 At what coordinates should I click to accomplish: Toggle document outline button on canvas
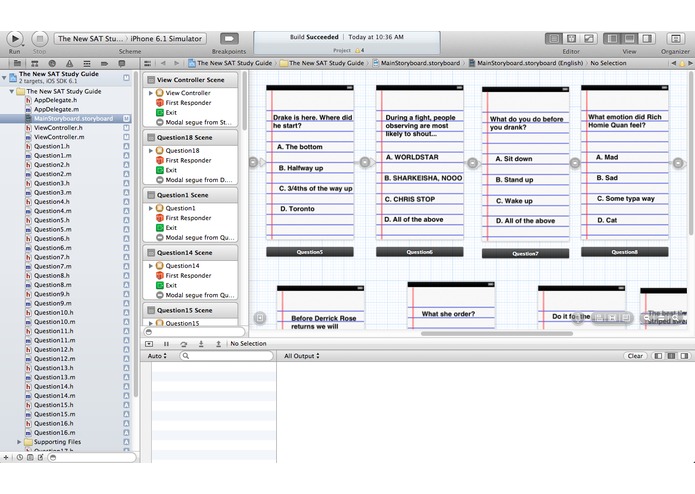(260, 318)
